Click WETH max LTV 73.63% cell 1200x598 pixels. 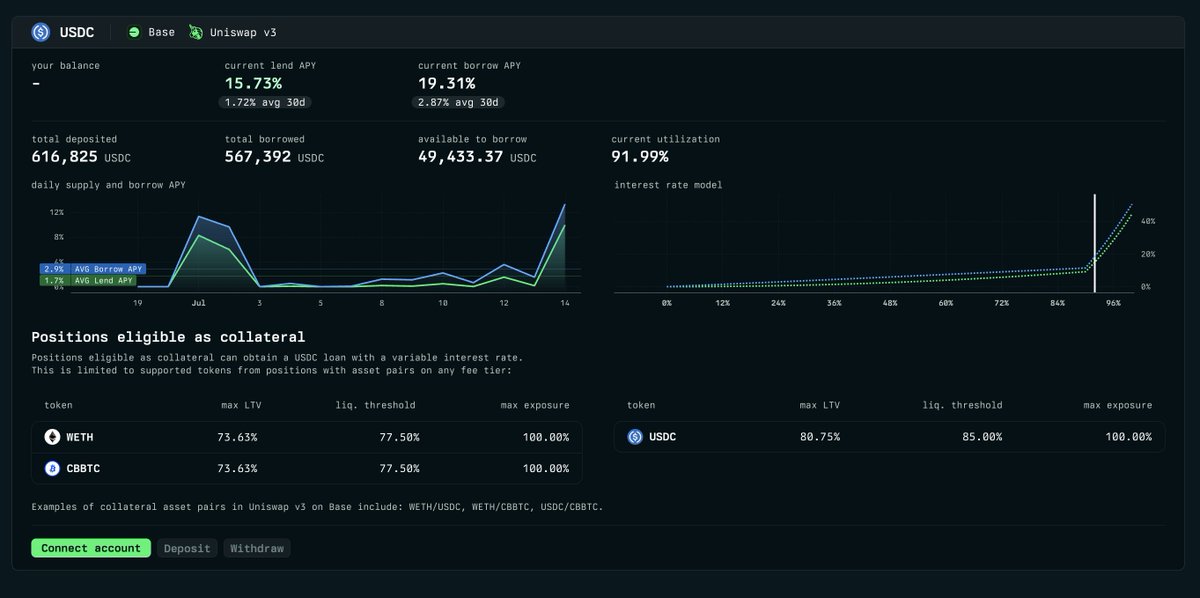[237, 437]
